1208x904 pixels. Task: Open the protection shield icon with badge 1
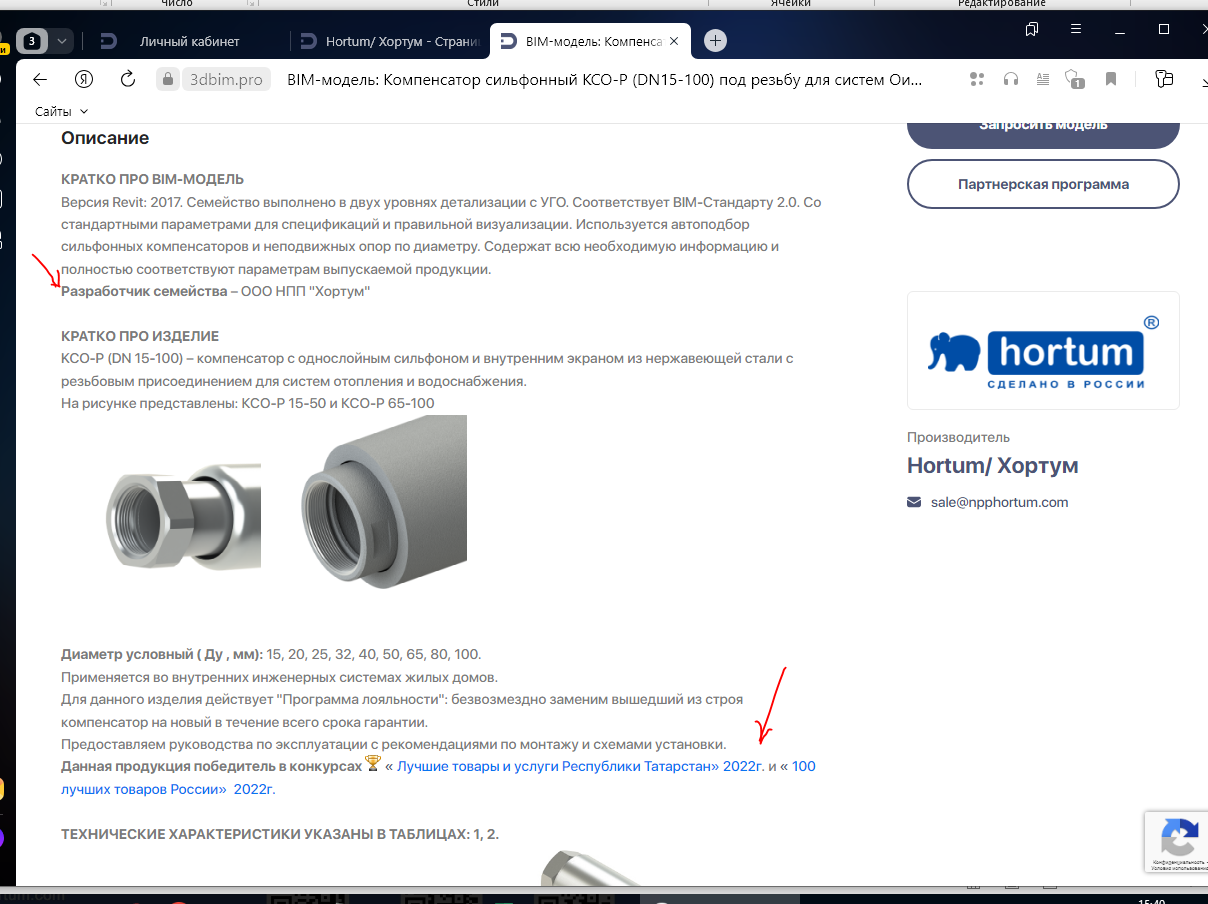point(1075,79)
